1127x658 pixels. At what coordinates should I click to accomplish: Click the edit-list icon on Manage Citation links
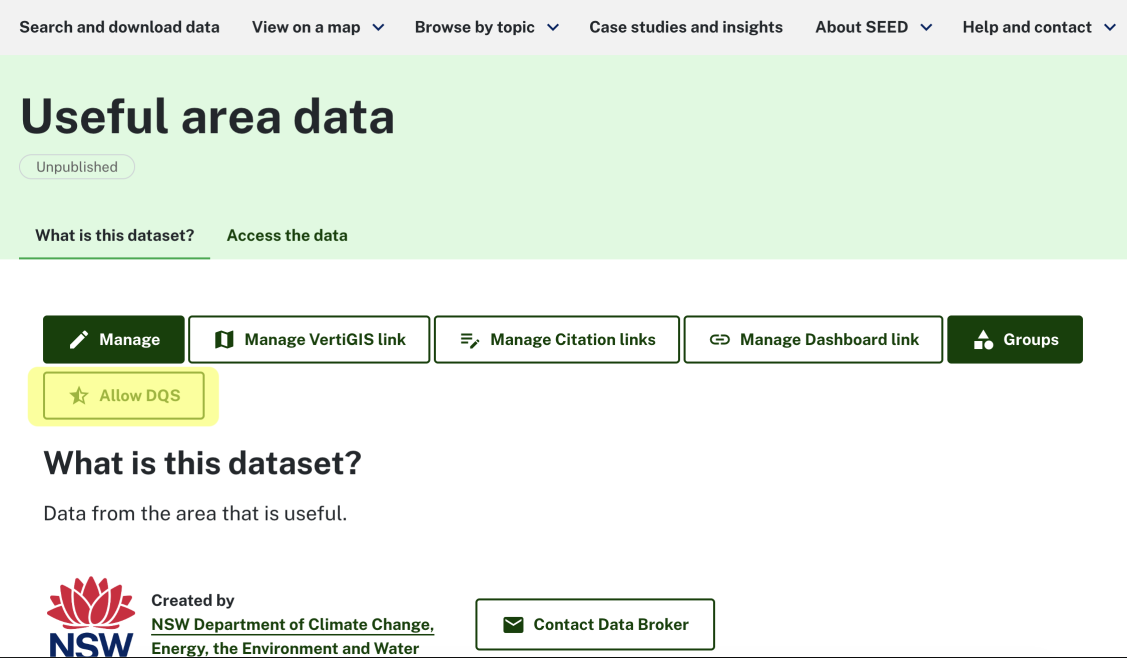(469, 340)
